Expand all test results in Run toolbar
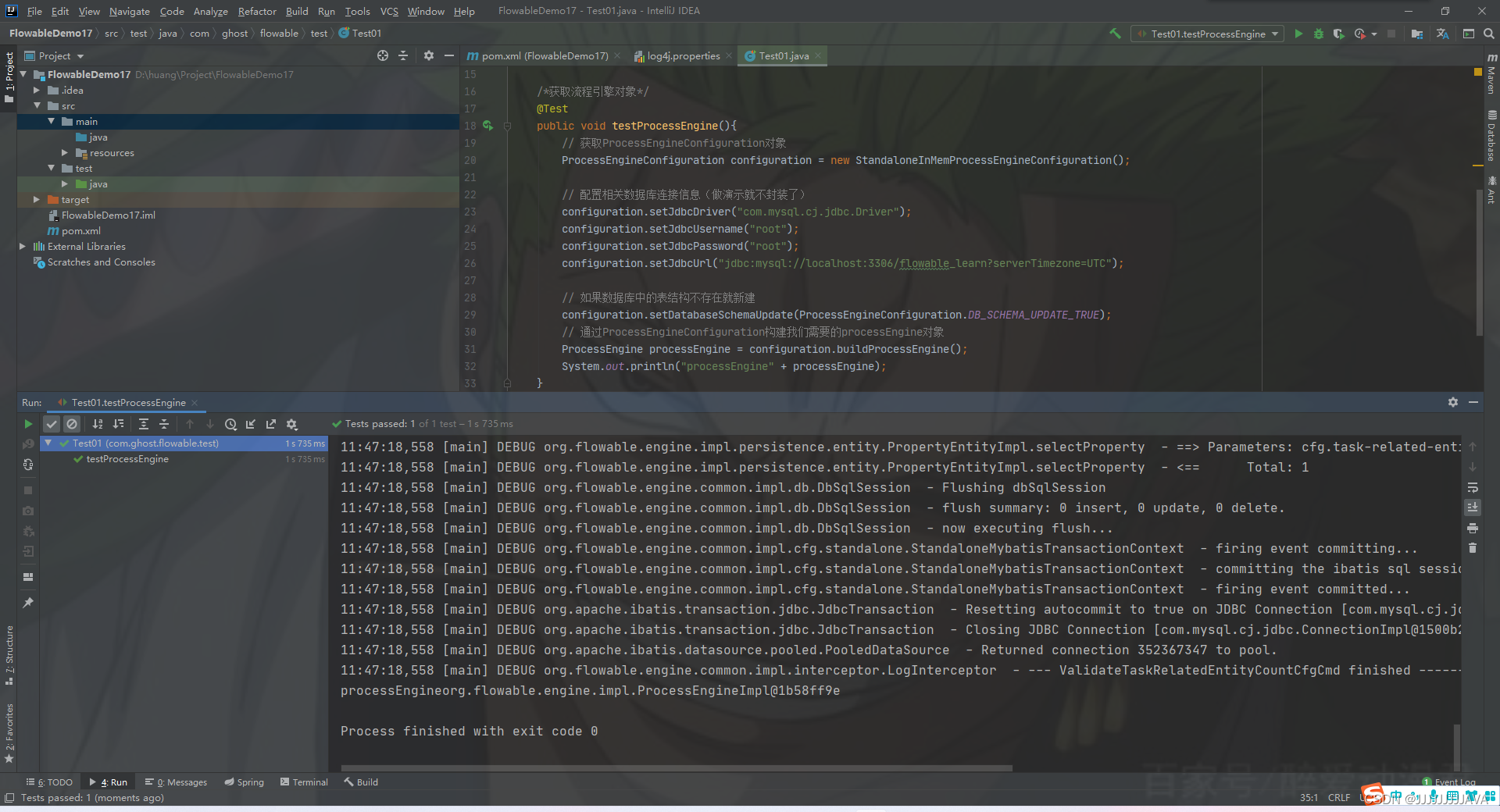Viewport: 1500px width, 812px height. 144,424
